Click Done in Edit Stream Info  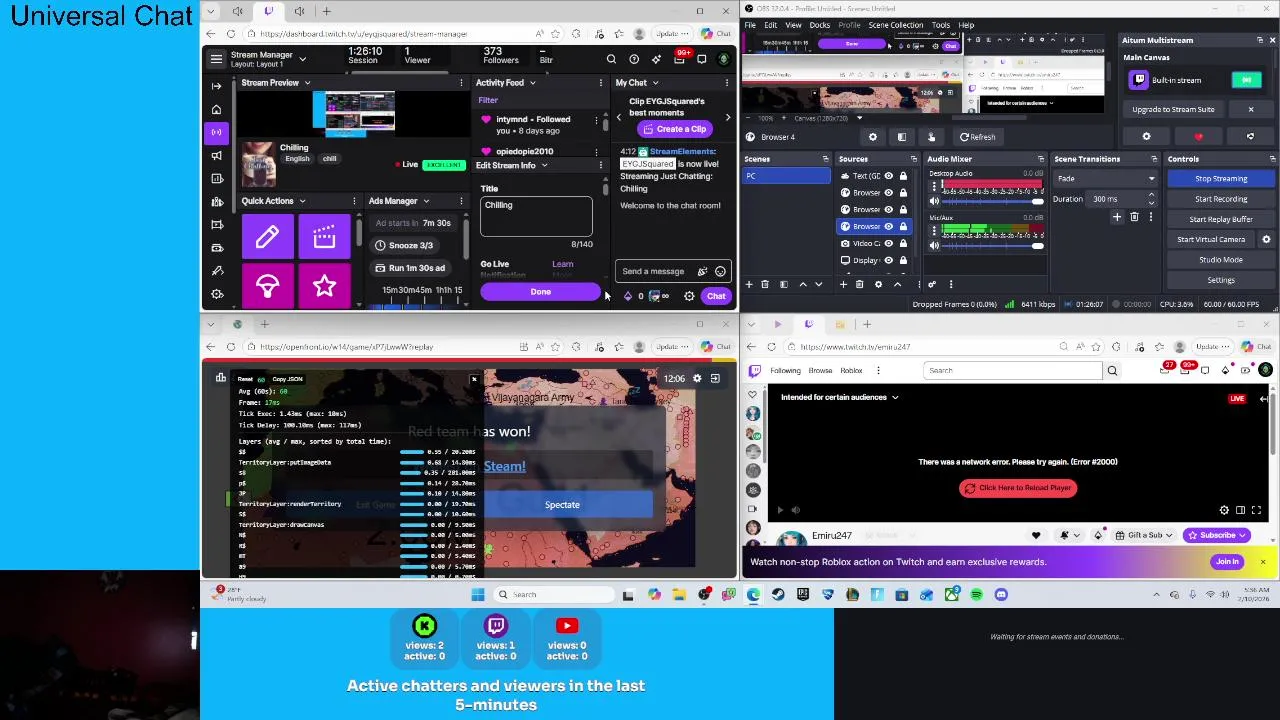pyautogui.click(x=541, y=292)
